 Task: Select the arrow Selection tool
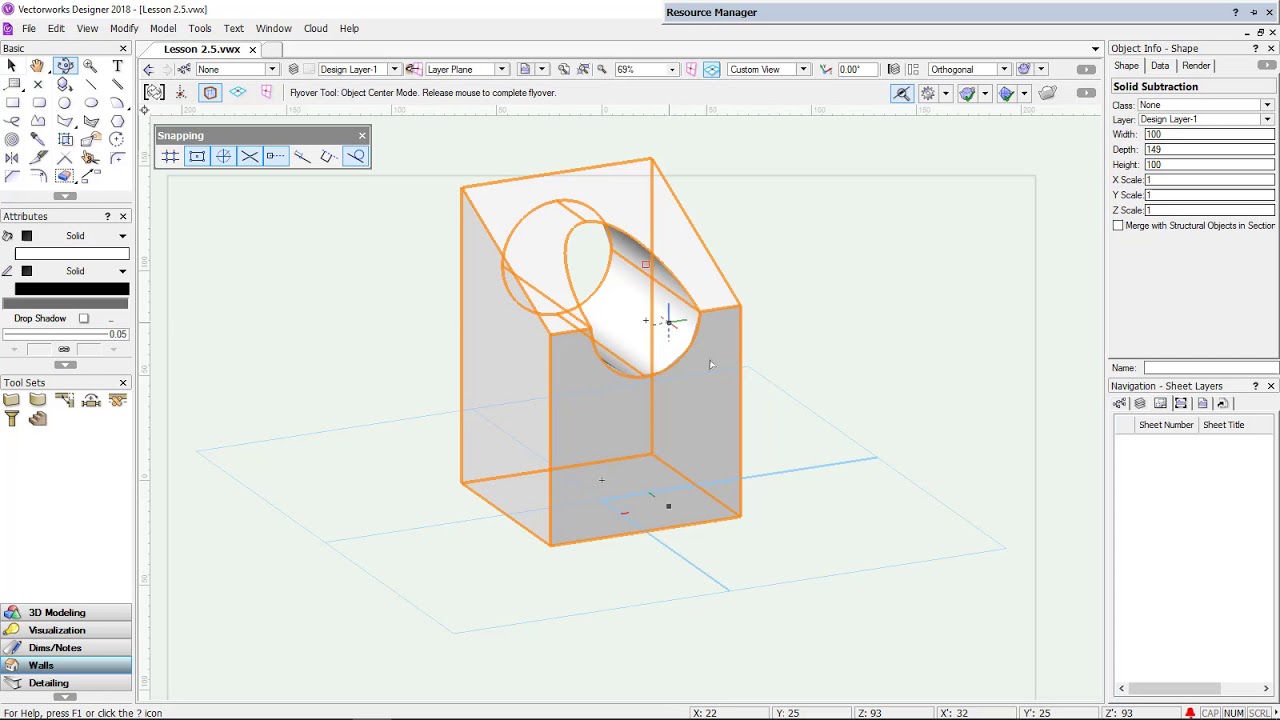pos(12,66)
